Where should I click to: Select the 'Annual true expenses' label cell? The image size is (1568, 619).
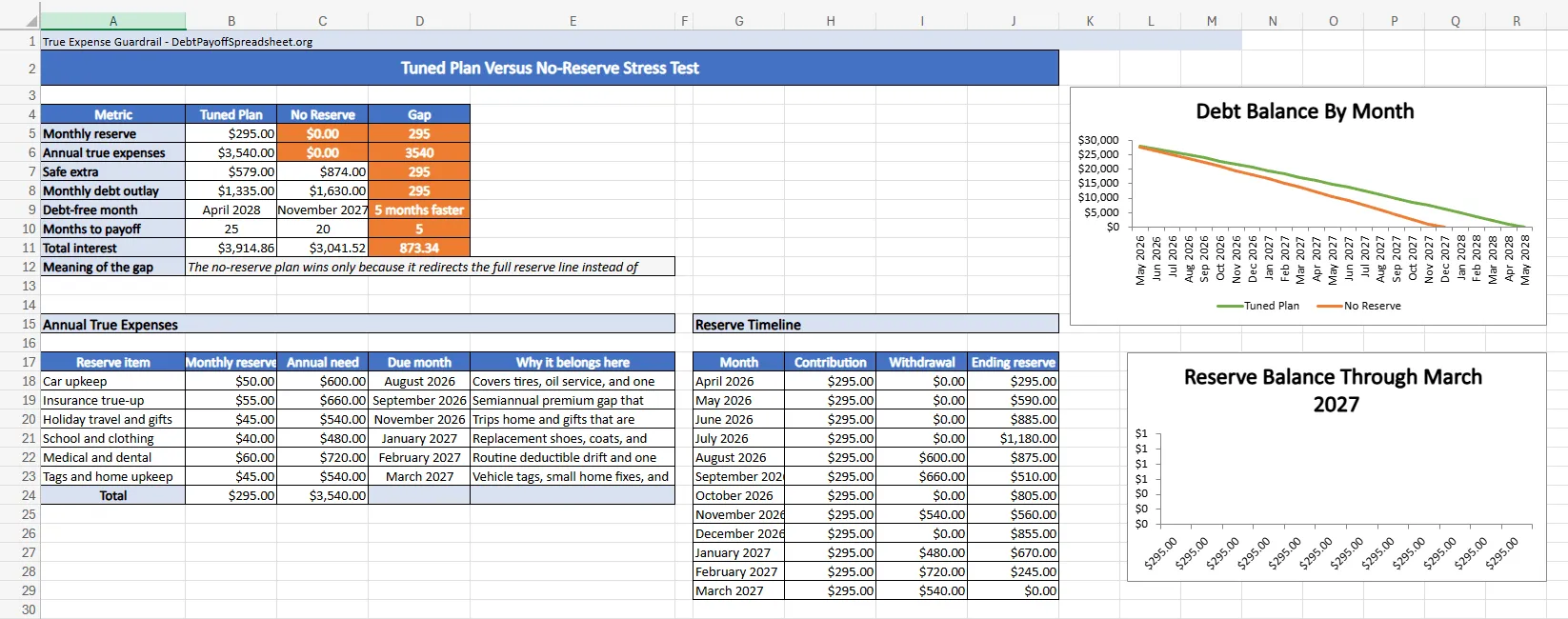tap(113, 152)
